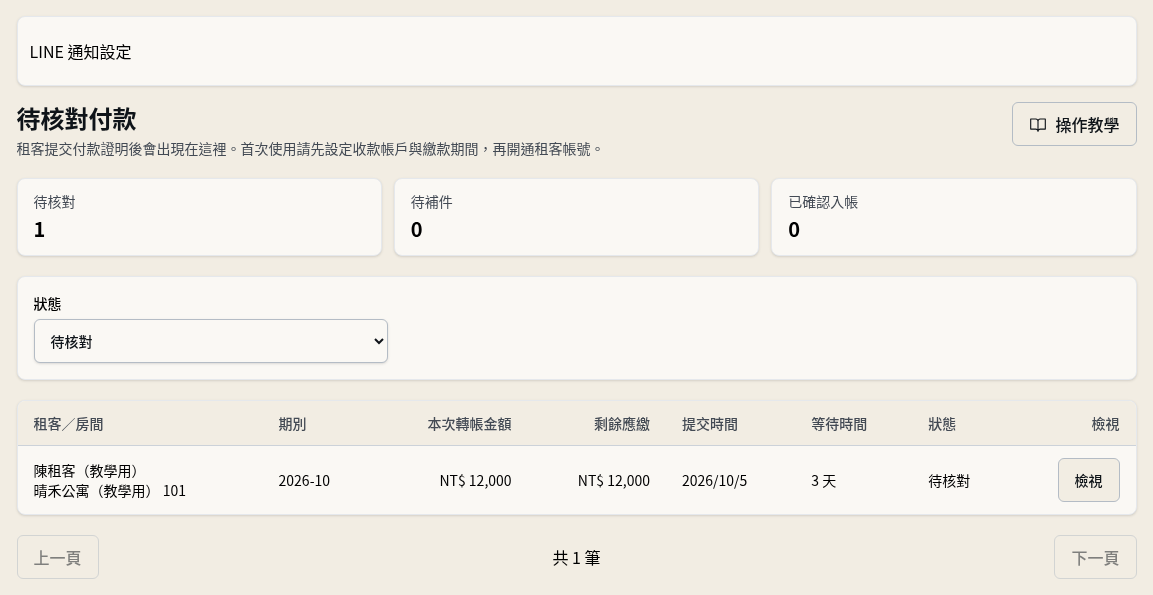Go to previous page with 上一頁
Image resolution: width=1153 pixels, height=595 pixels.
tap(58, 557)
